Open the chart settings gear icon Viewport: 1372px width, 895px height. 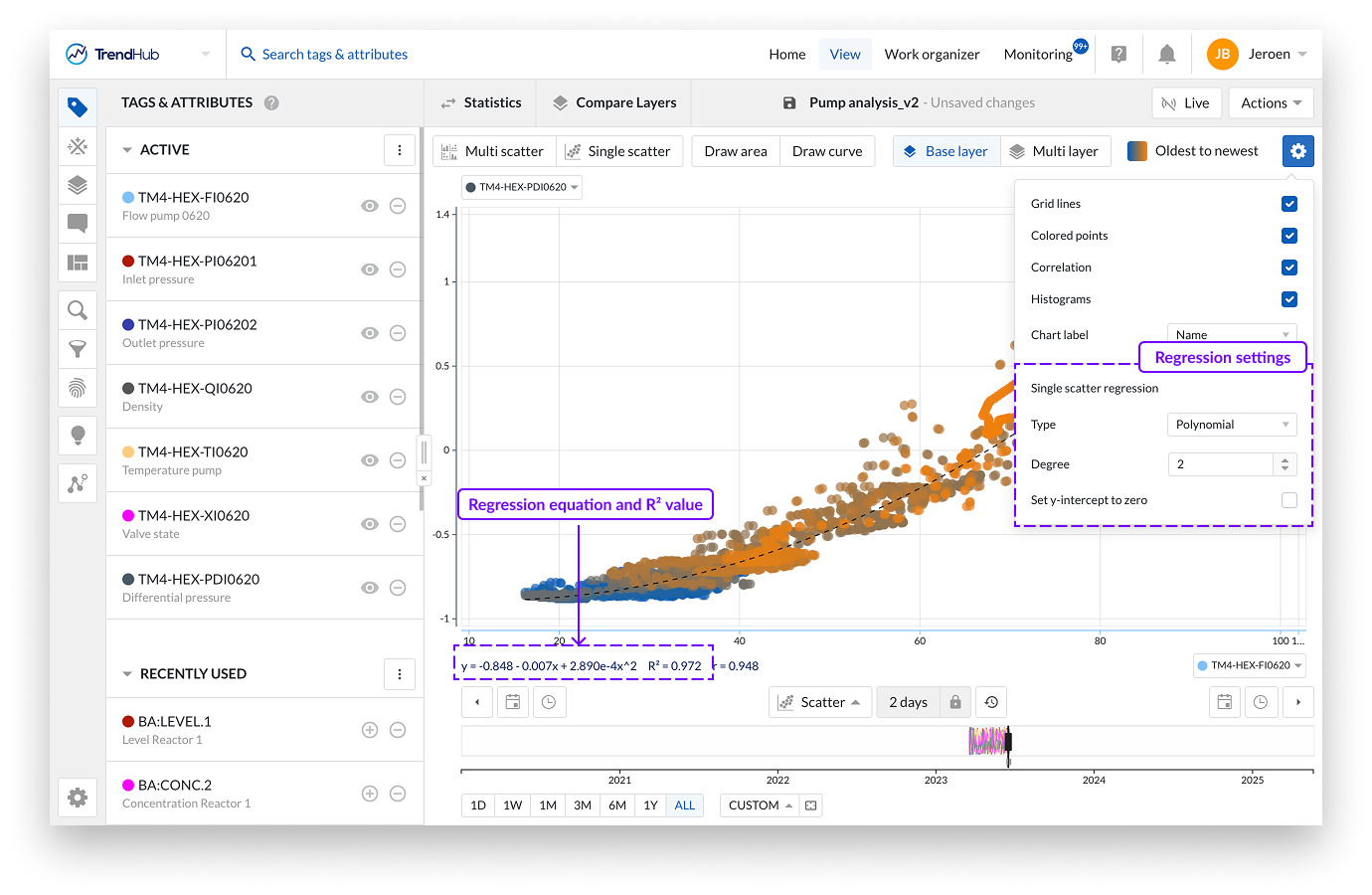pos(1297,151)
